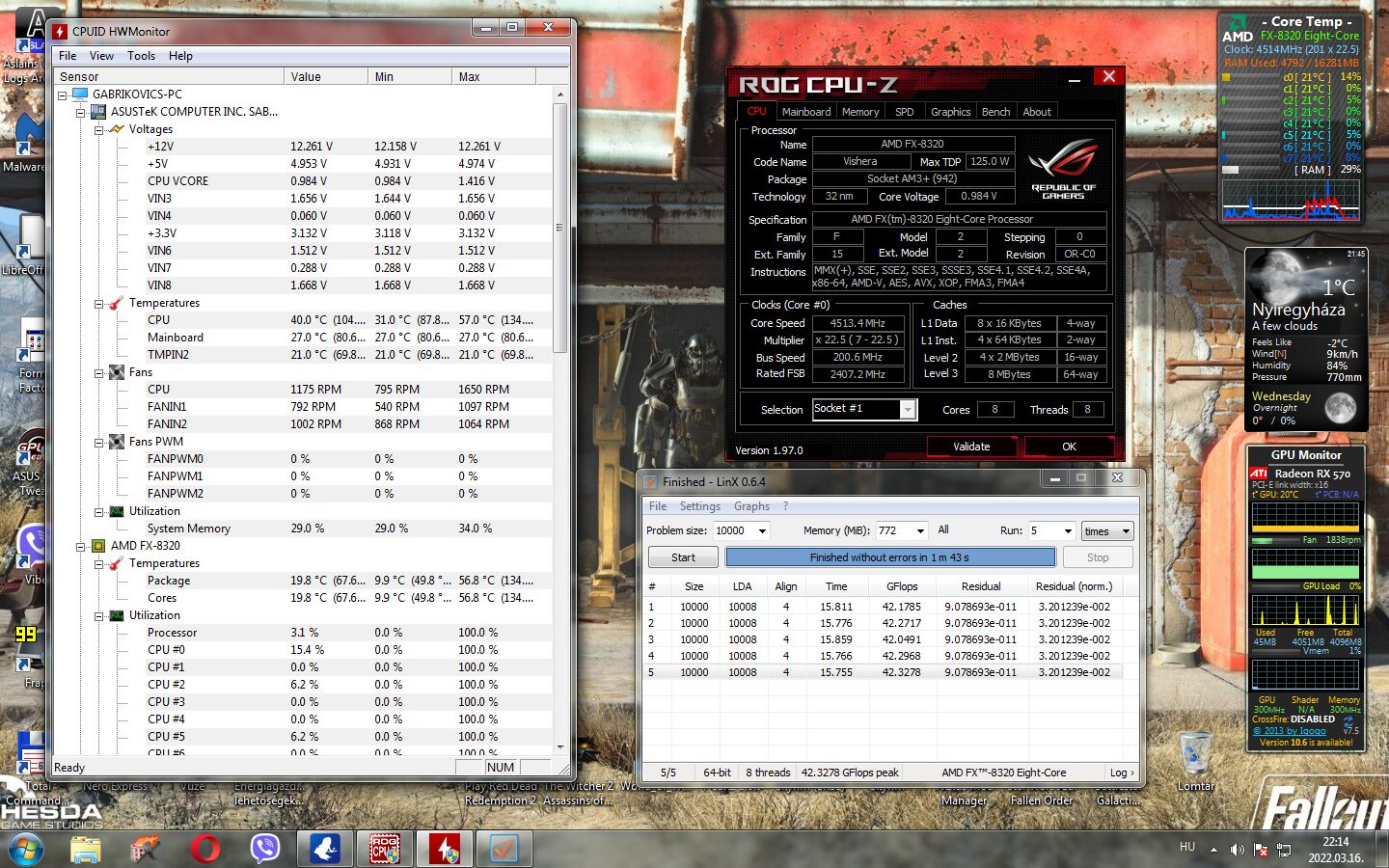Click OK in CPU-Z
Viewport: 1389px width, 868px height.
tap(1069, 447)
